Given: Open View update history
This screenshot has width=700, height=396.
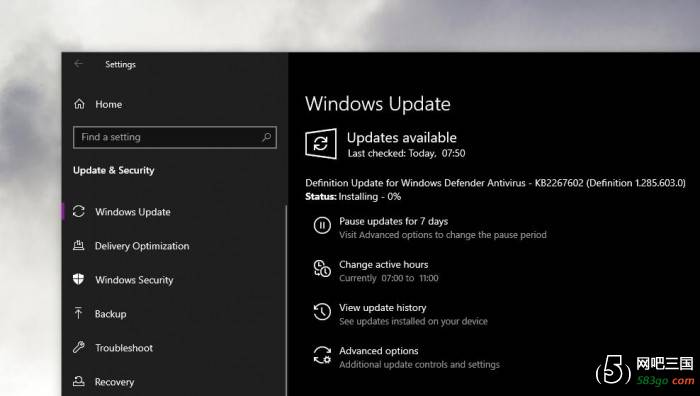Looking at the screenshot, I should click(x=383, y=308).
